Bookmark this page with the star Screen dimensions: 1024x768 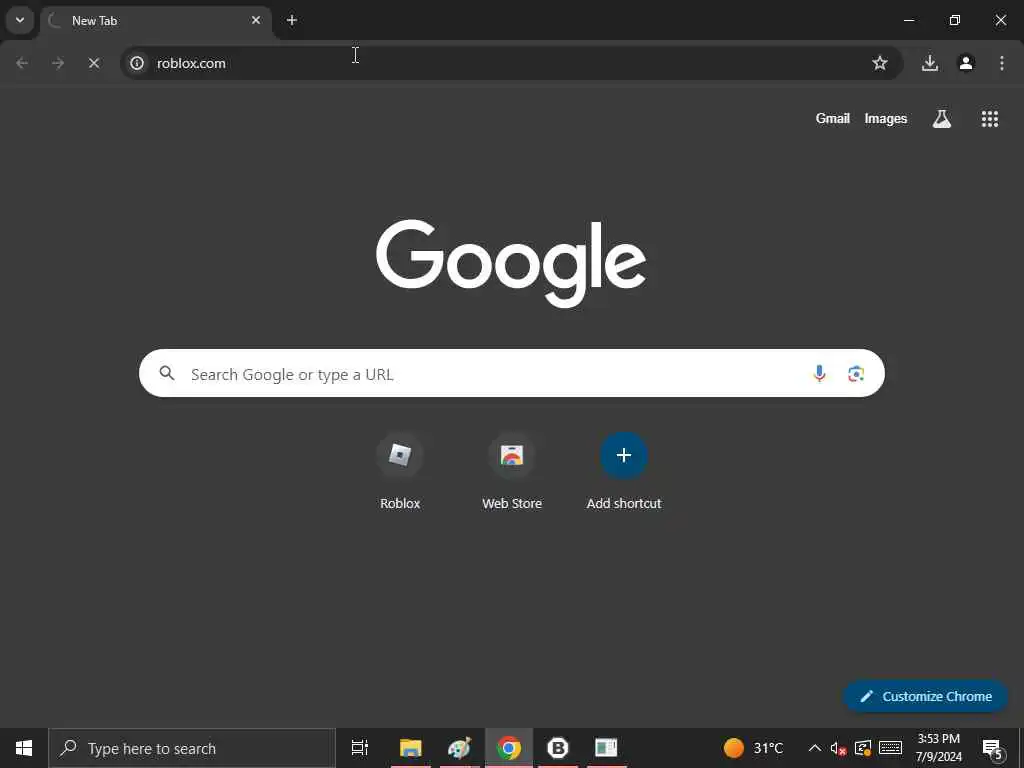tap(880, 63)
